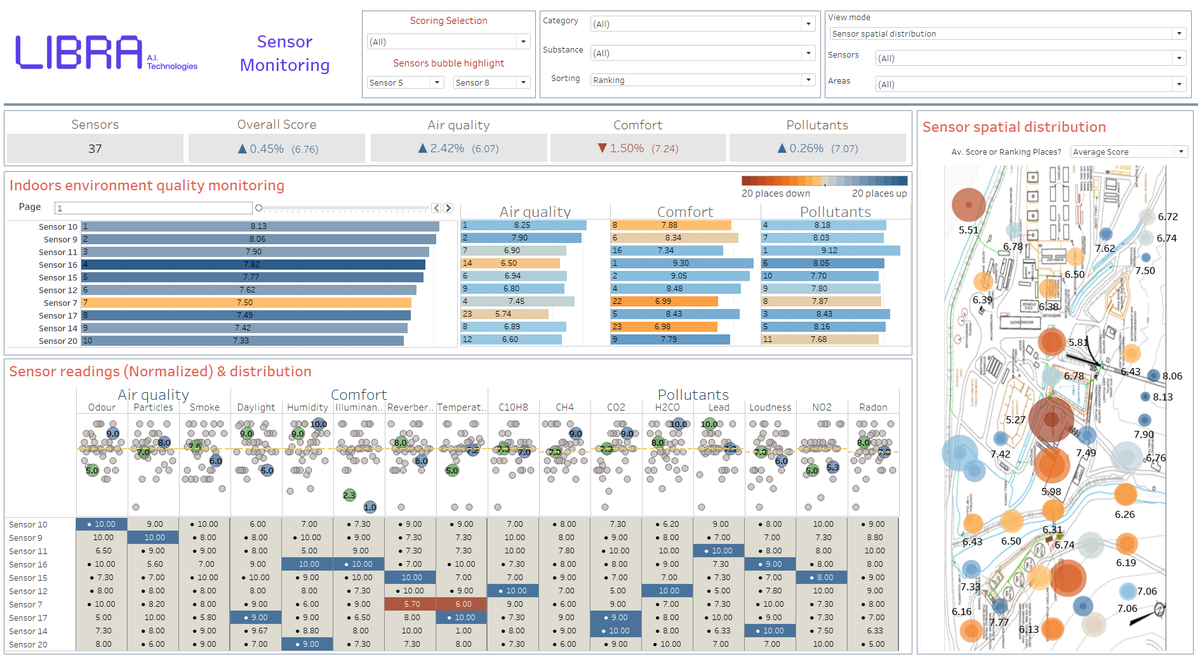Open the Substance filter dropdown

tap(702, 53)
